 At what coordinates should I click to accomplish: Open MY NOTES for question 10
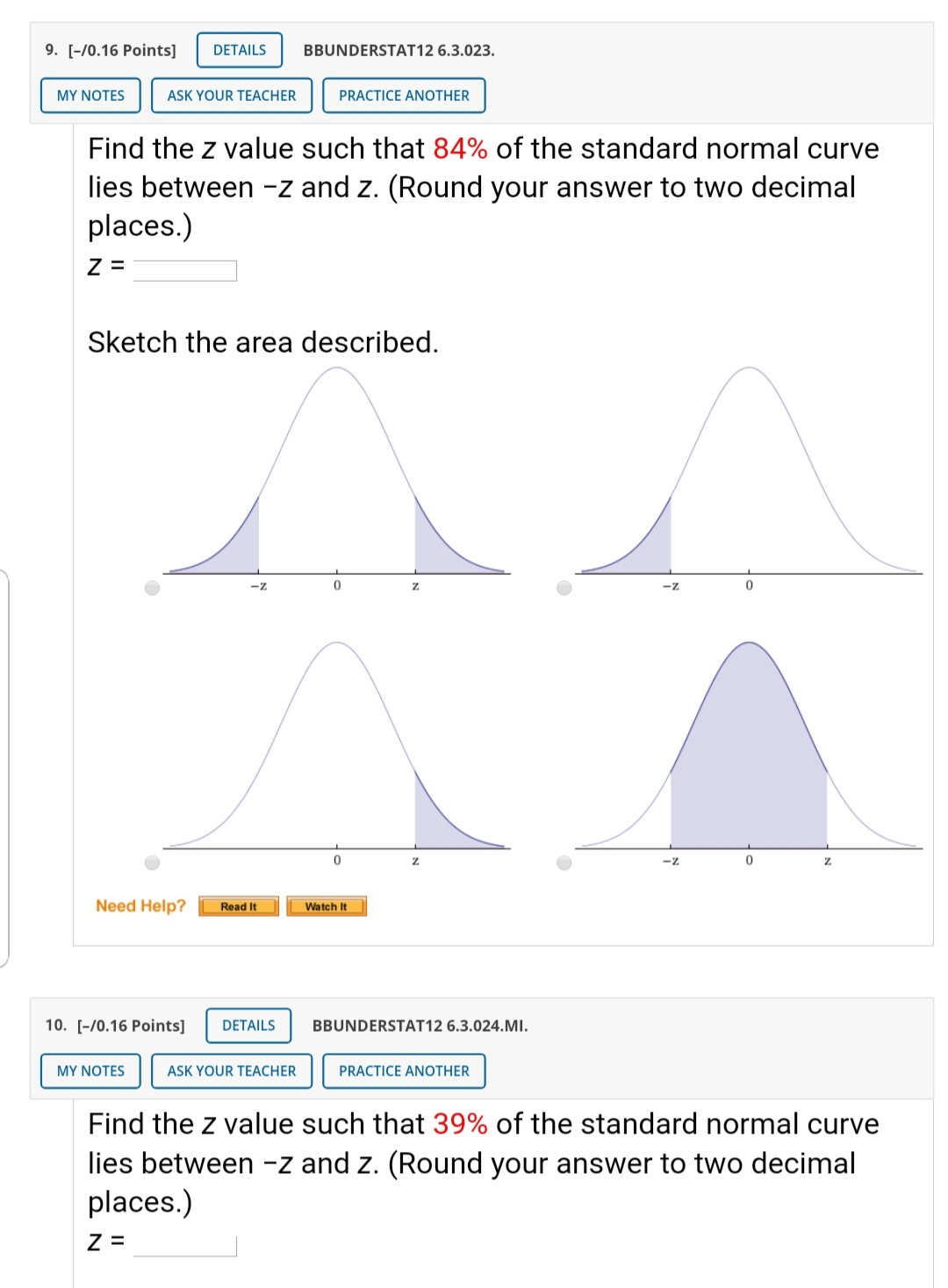(x=90, y=1071)
